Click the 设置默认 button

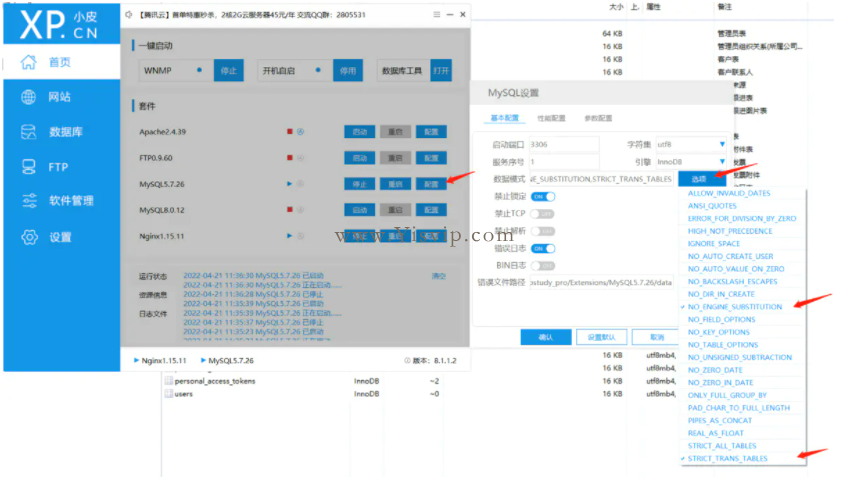click(601, 337)
